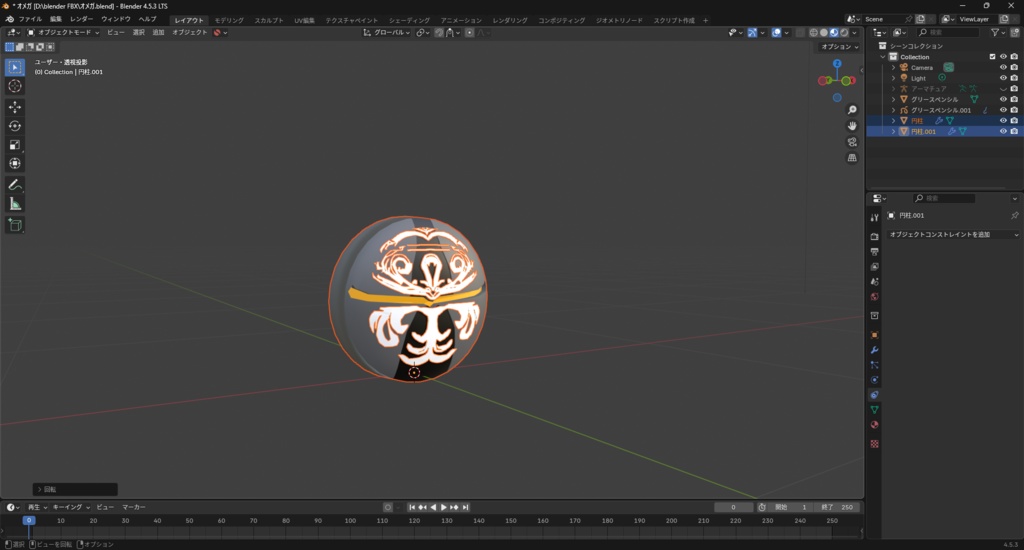1024x550 pixels.
Task: Click マーカー menu in timeline
Action: coord(134,508)
